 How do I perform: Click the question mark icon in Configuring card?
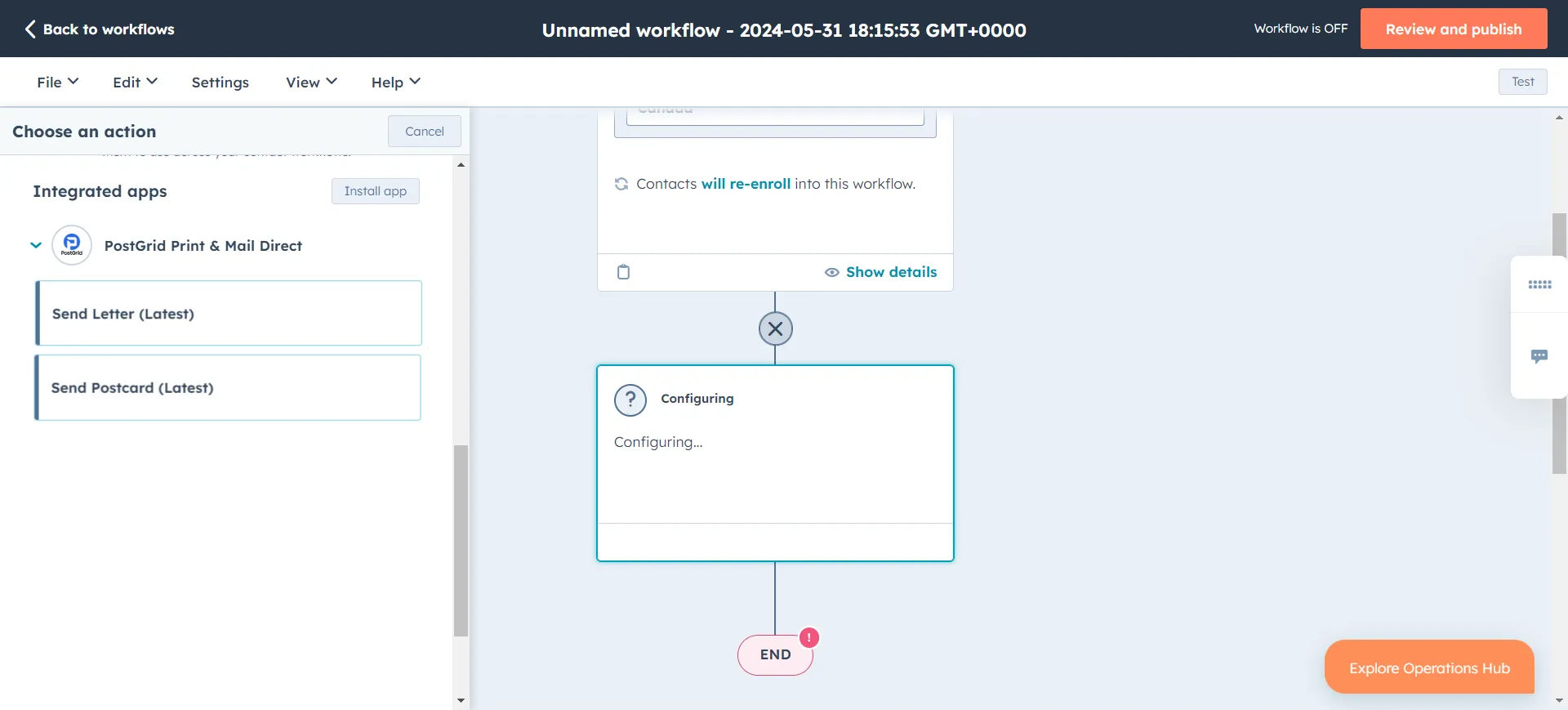630,400
